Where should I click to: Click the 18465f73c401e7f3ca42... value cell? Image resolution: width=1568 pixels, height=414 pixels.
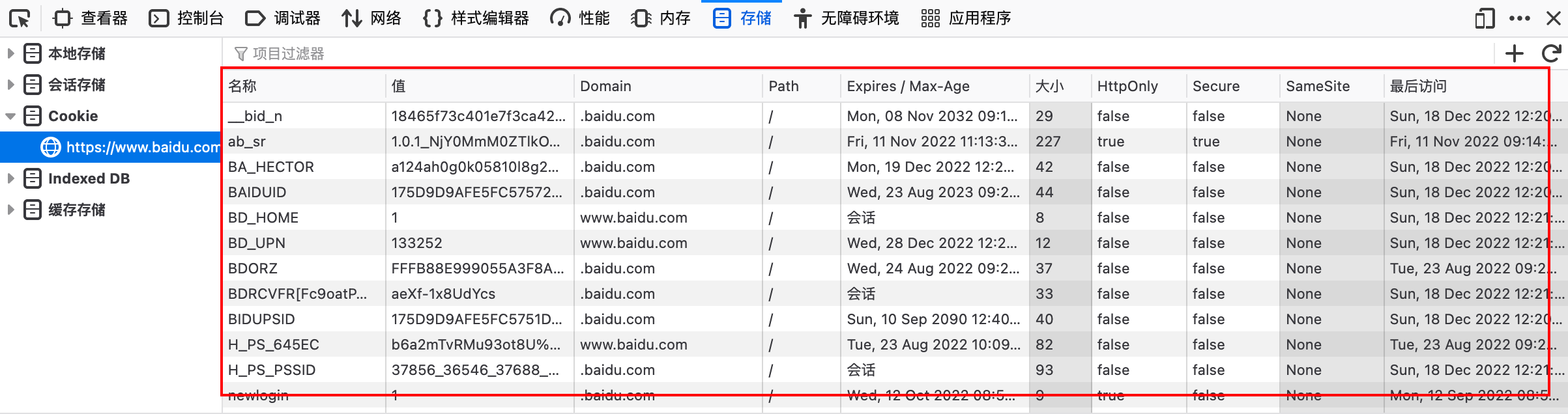(480, 116)
